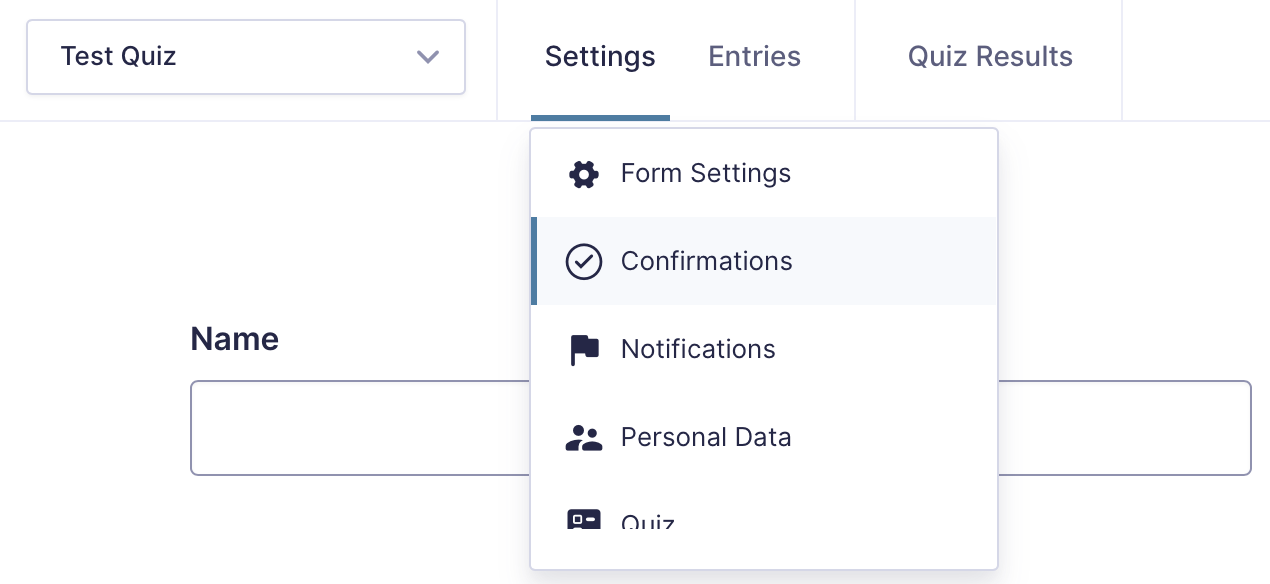Click empty space below Quiz in menu
This screenshot has width=1270, height=584.
[764, 549]
